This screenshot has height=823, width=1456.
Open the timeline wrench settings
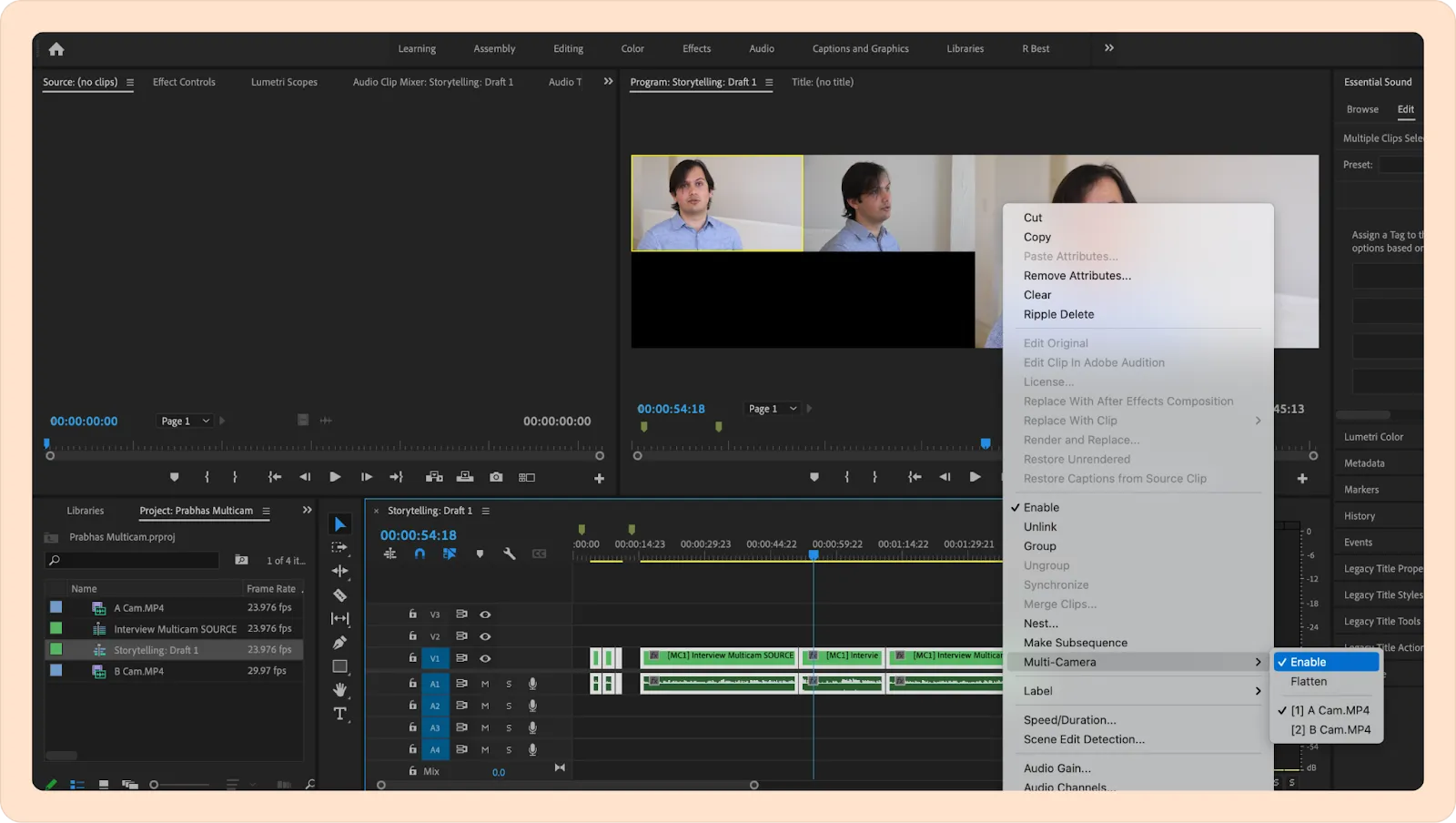pos(509,554)
